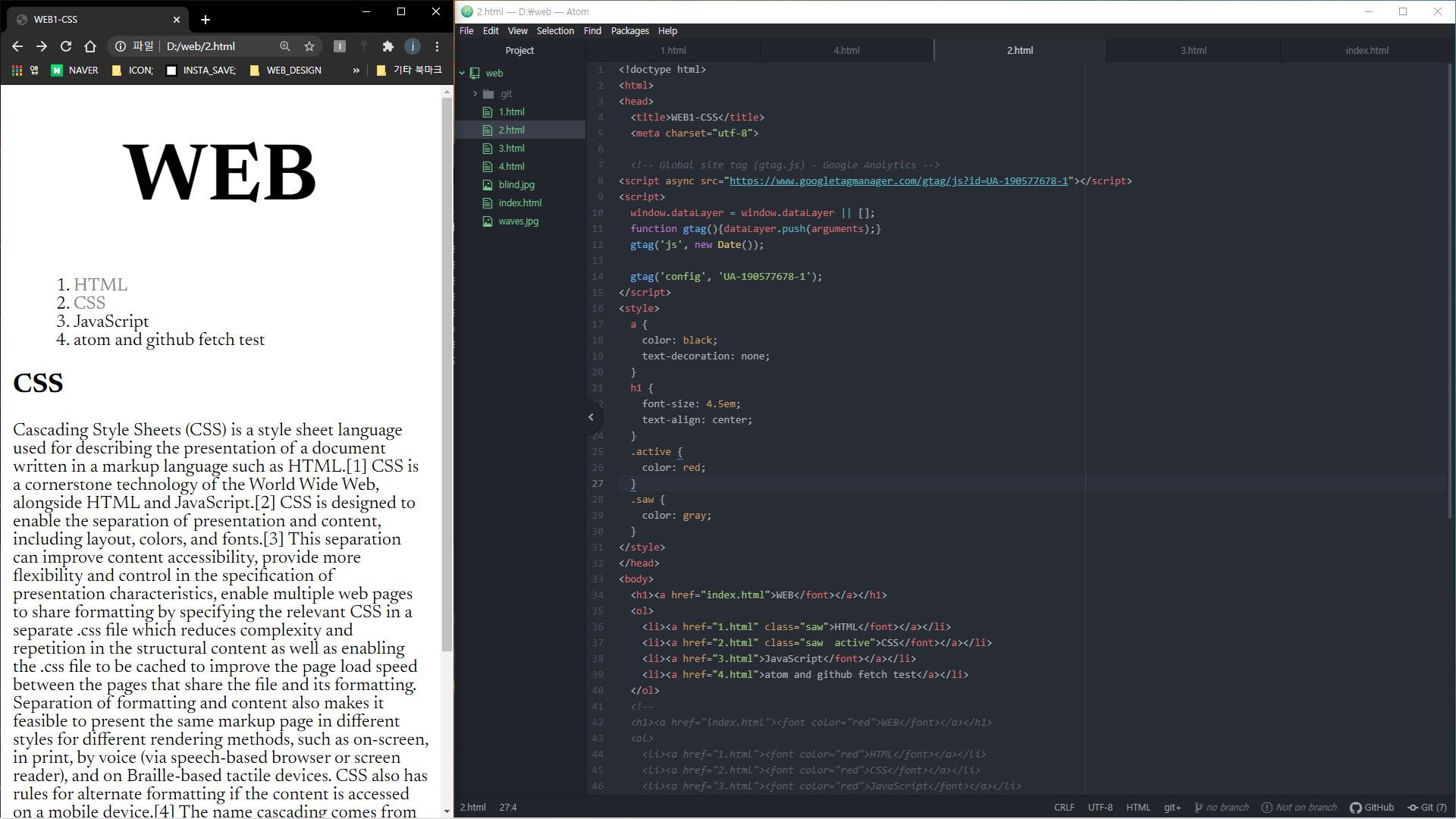Open the Packages menu in Atom
This screenshot has width=1456, height=819.
(629, 31)
